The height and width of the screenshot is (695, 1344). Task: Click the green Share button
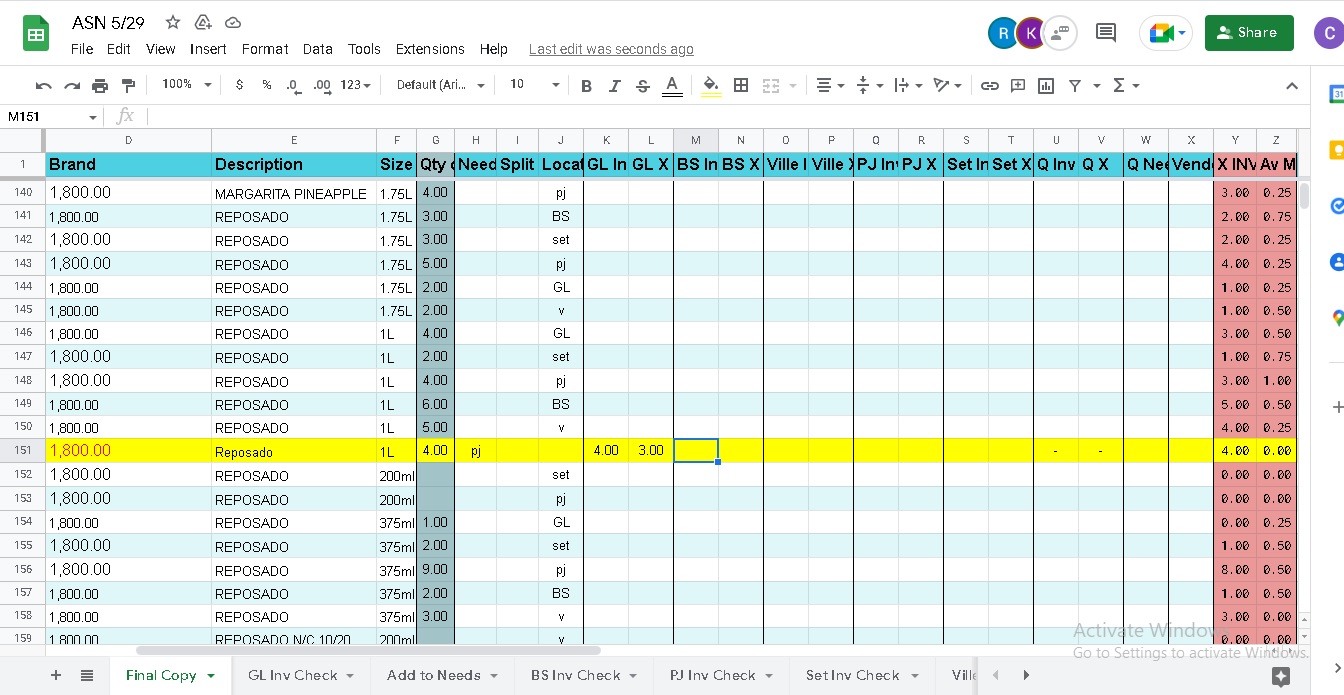(x=1249, y=33)
